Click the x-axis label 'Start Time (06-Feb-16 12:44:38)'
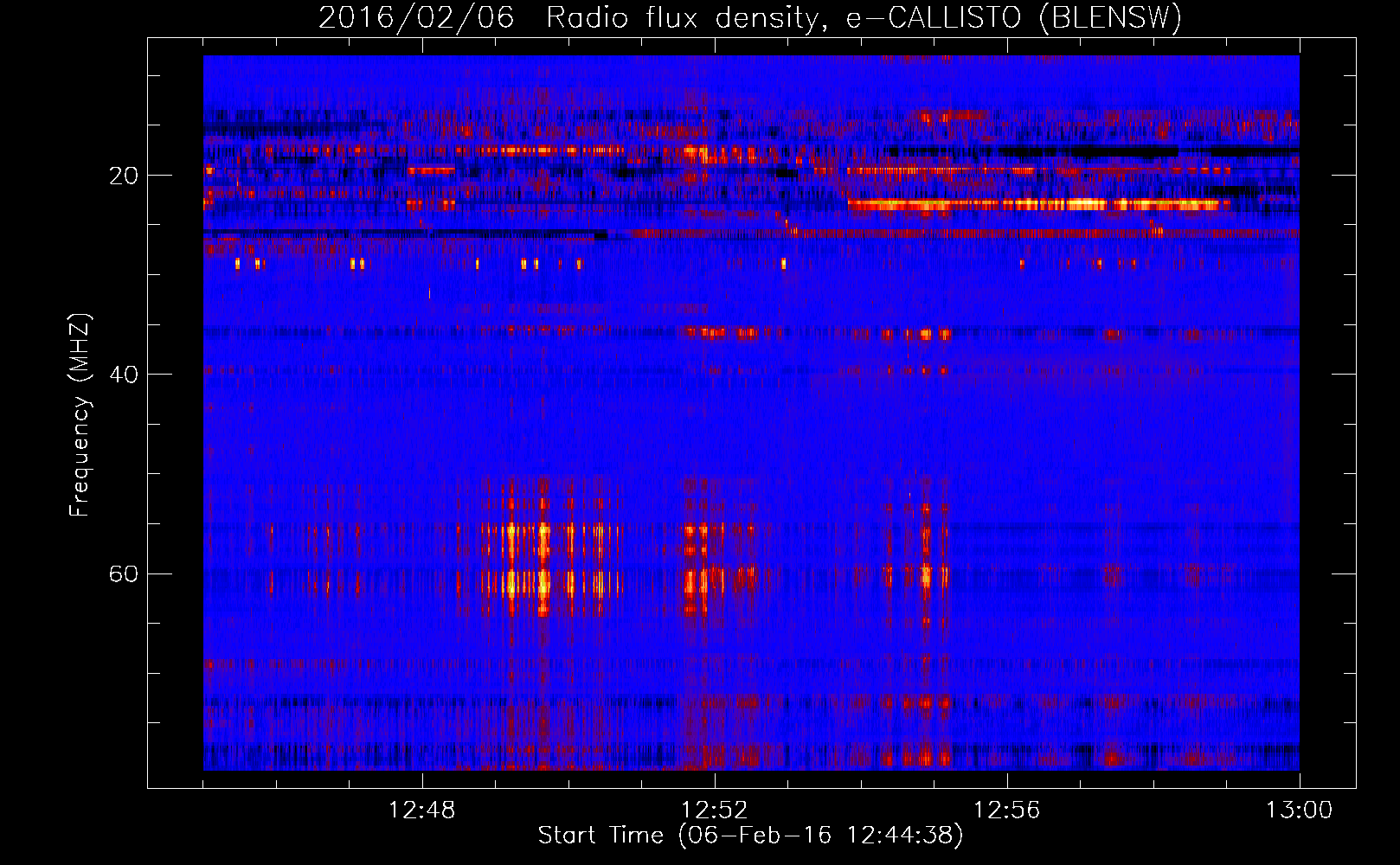Screen dimensions: 1400x865 click(750, 836)
